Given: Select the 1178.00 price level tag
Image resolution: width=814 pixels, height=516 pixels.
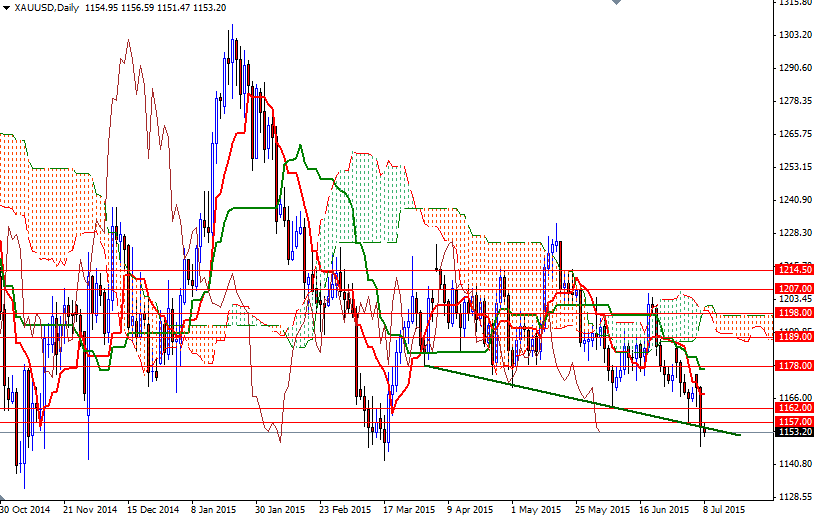Looking at the screenshot, I should (793, 366).
